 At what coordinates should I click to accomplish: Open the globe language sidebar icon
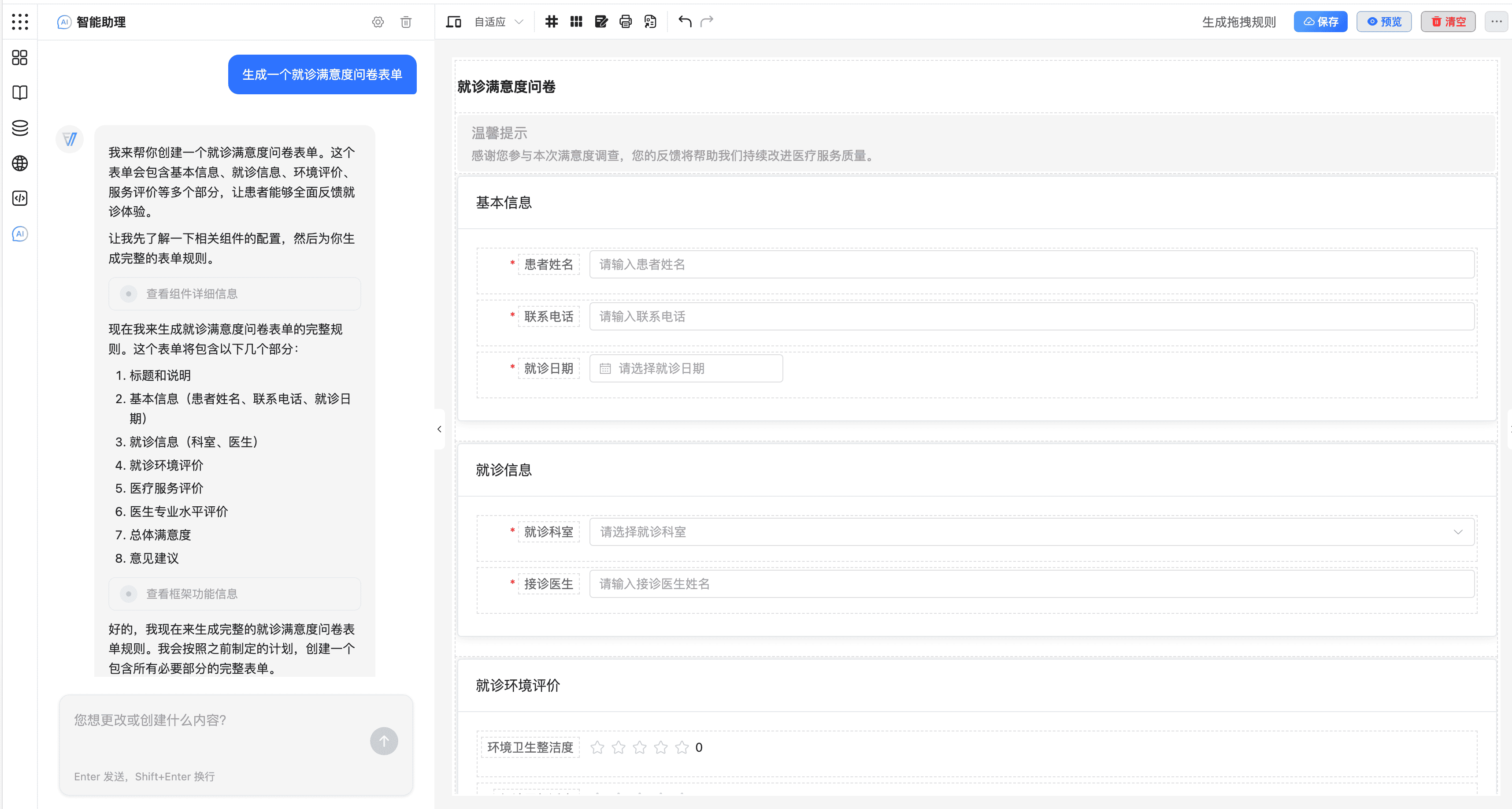[x=20, y=163]
